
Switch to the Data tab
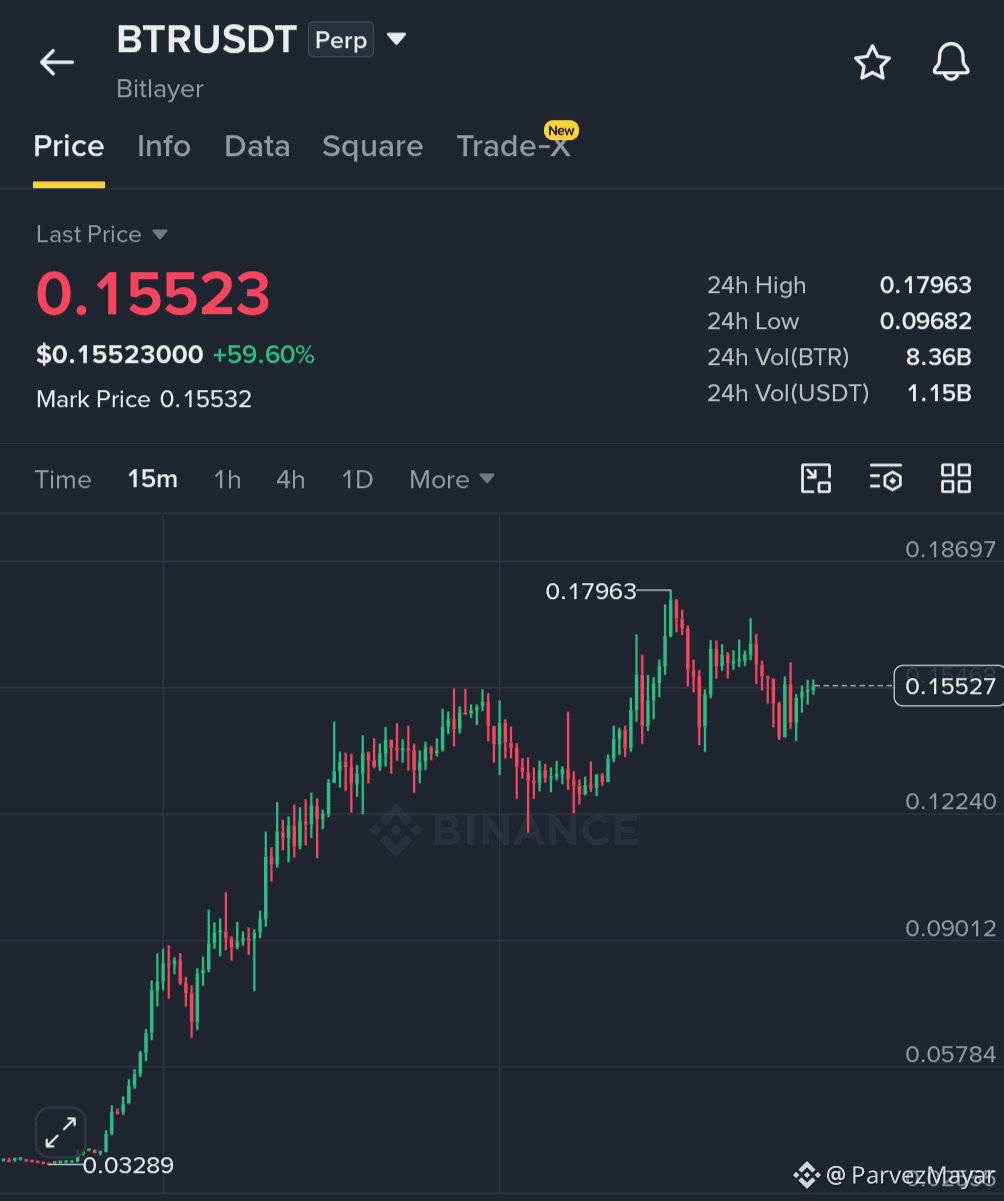[257, 147]
